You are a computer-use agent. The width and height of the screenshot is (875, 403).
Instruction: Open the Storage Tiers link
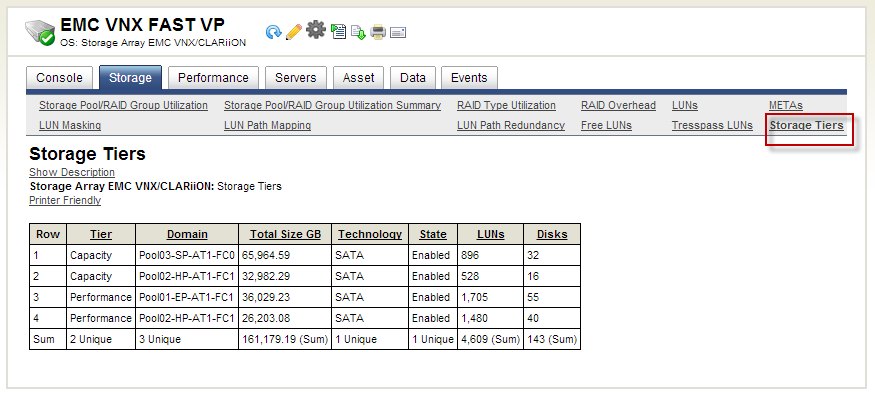click(x=806, y=126)
